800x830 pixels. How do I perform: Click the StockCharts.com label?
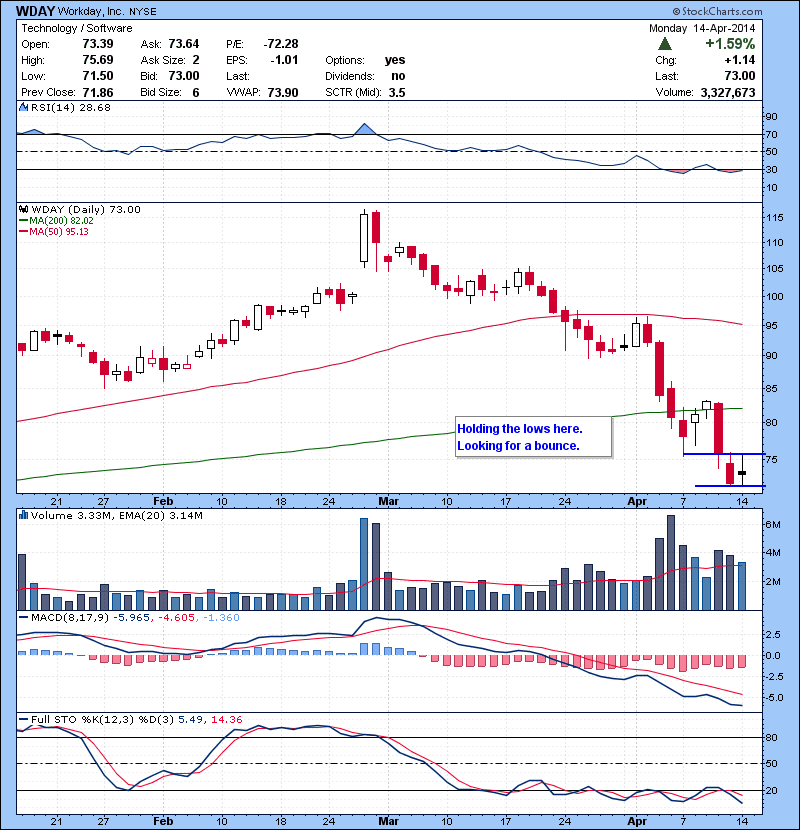(717, 11)
